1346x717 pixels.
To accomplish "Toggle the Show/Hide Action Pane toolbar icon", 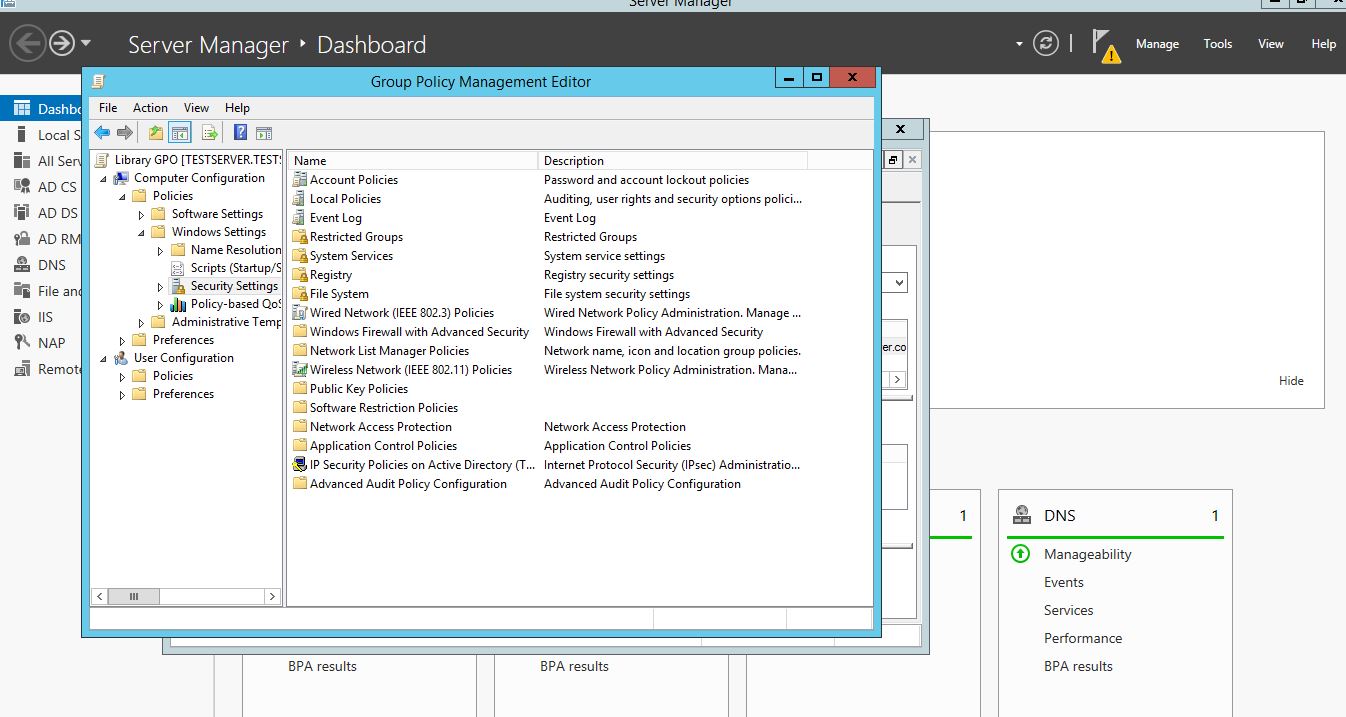I will click(x=264, y=132).
